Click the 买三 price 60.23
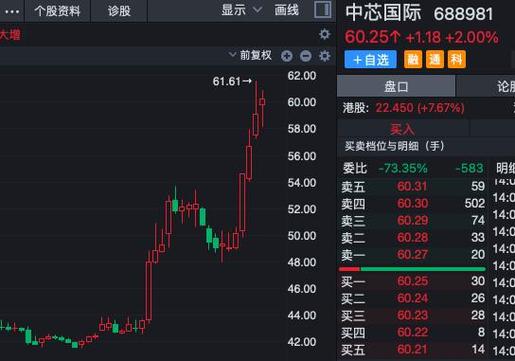This screenshot has width=515, height=361. [412, 315]
